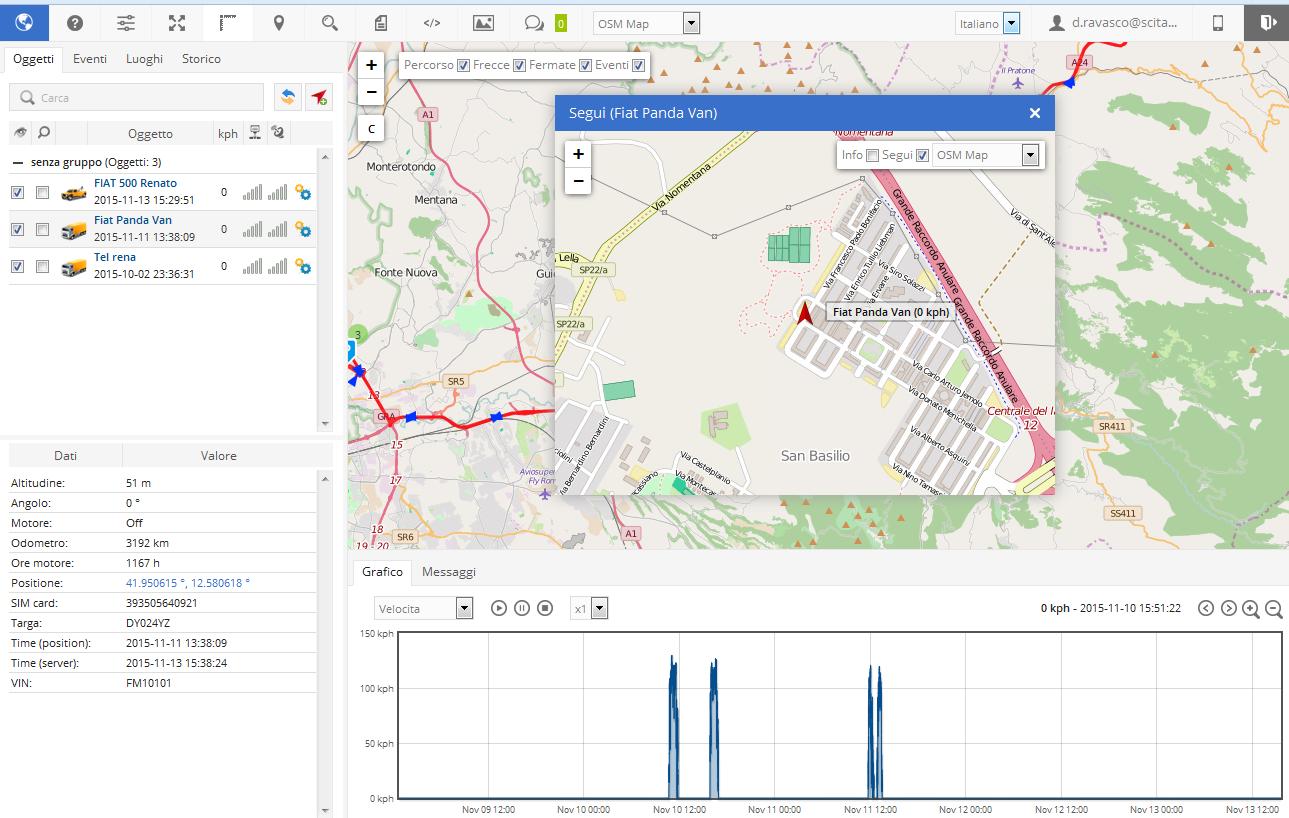Log out using the exit door icon

1267,22
